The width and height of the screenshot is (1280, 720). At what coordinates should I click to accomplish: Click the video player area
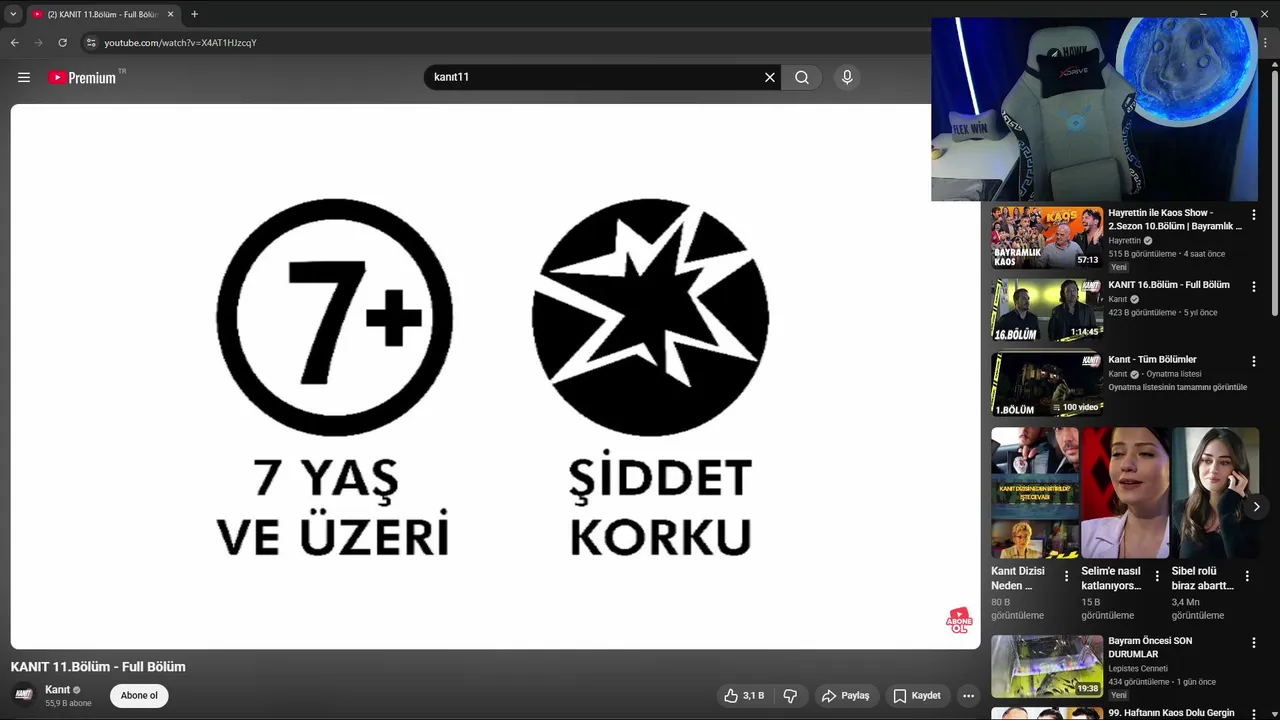click(x=495, y=376)
